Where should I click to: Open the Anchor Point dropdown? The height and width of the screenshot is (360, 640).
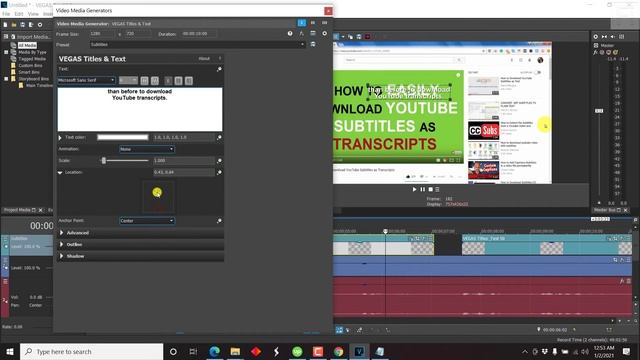tap(147, 220)
